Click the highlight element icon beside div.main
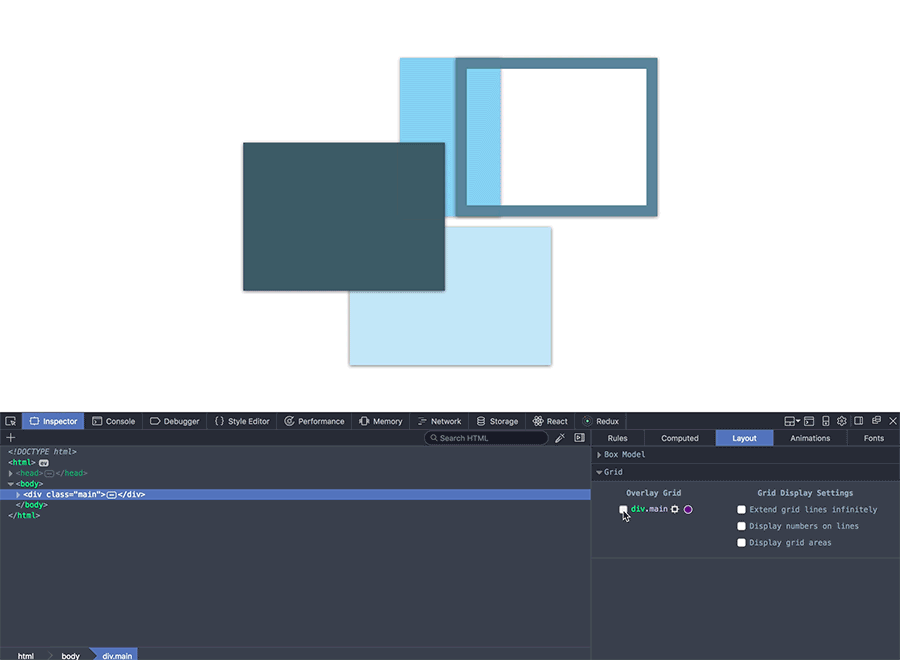Viewport: 900px width, 660px height. (x=675, y=510)
